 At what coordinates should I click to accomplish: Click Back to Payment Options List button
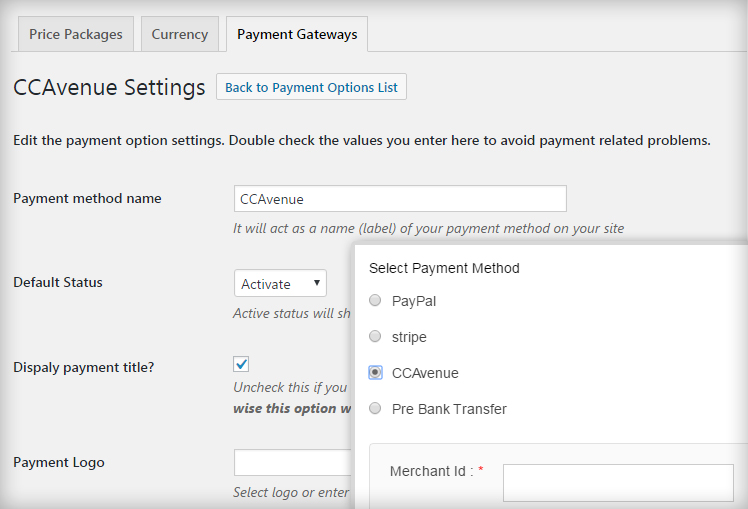[311, 87]
